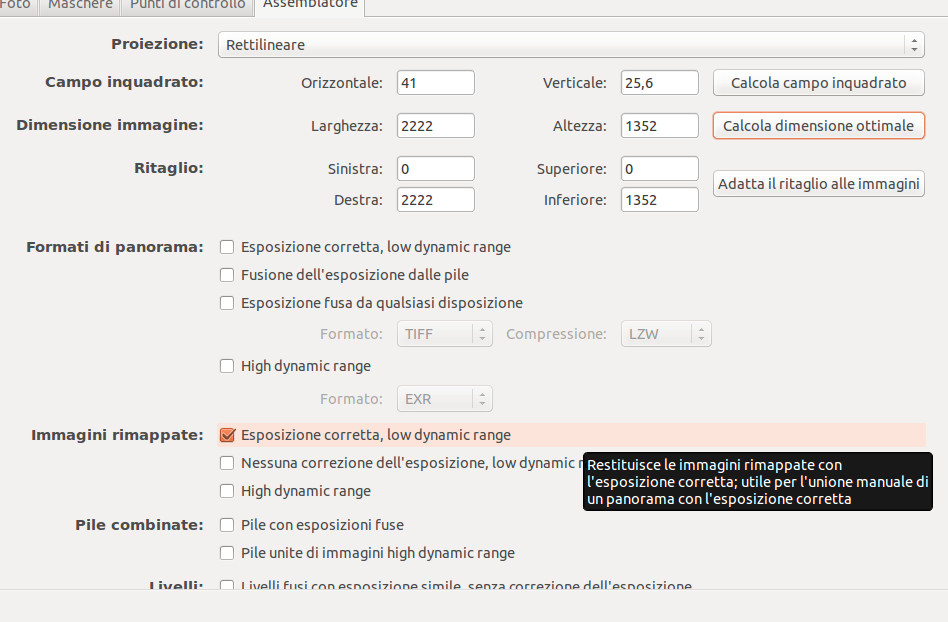Expand the LZW Compressione dropdown
Screen dimensions: 948x622
[665, 334]
